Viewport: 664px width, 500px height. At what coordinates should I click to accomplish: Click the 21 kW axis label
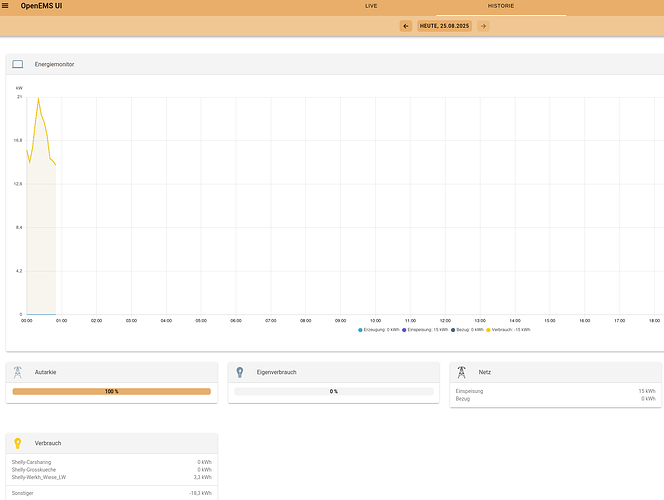[x=19, y=97]
